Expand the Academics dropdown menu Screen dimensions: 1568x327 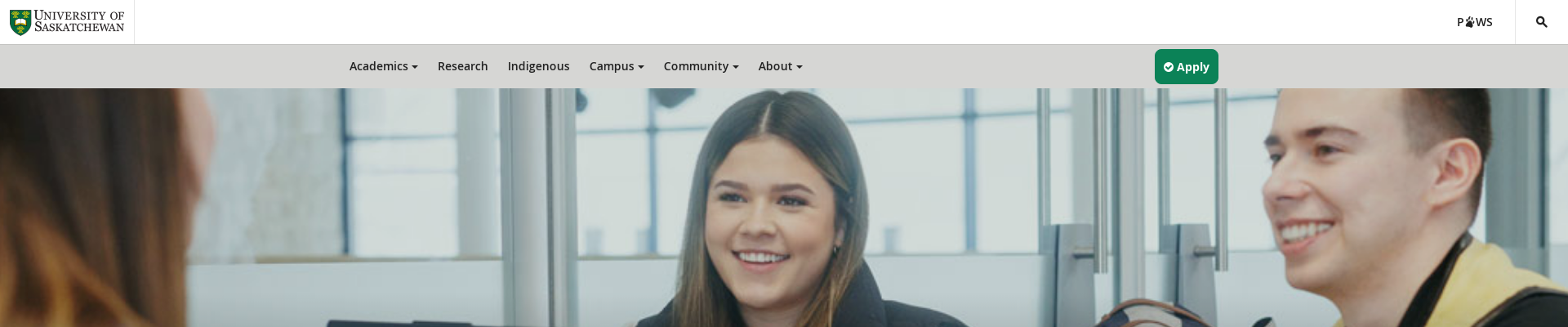(384, 66)
